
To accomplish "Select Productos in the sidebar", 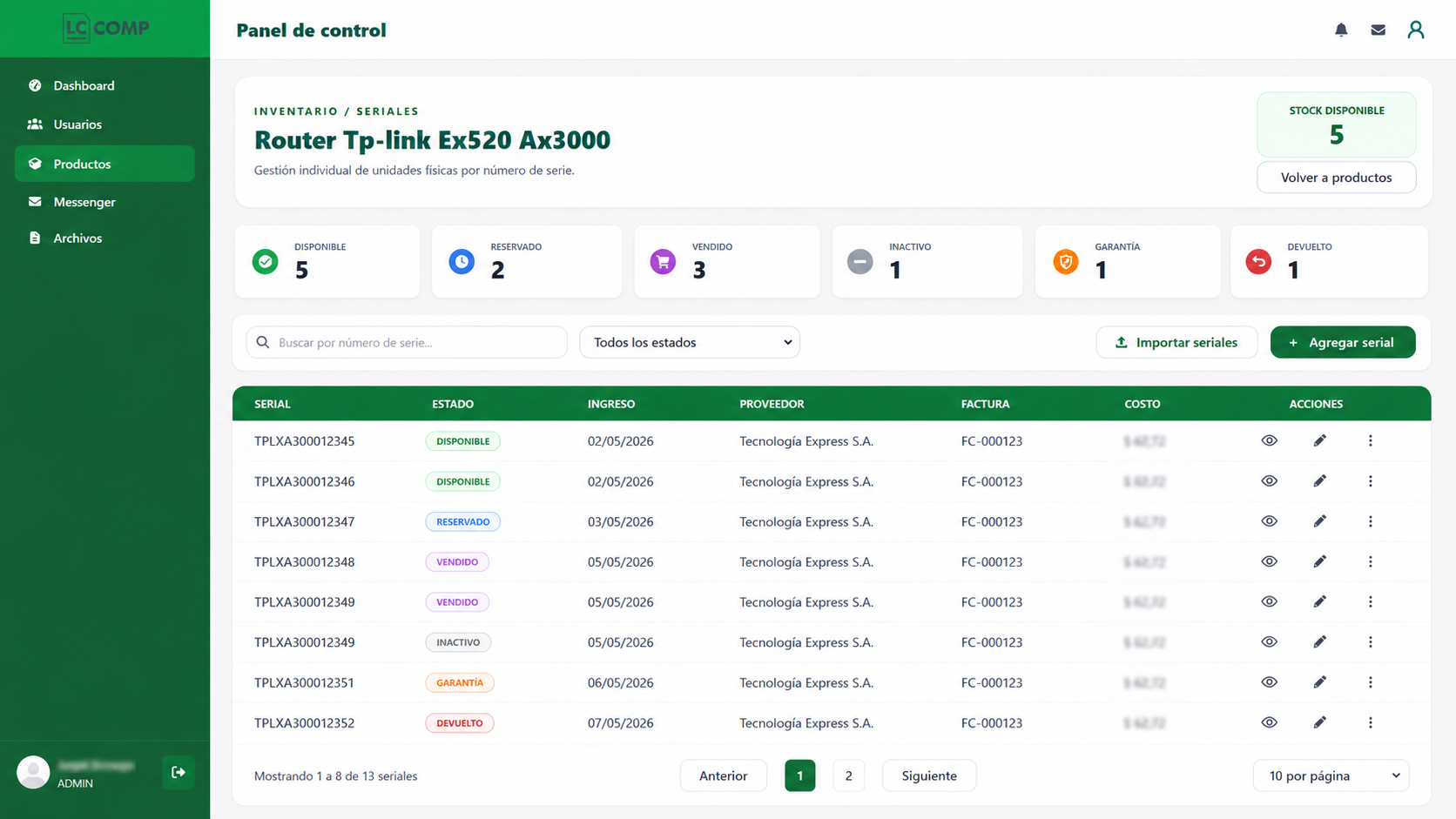I will 104,164.
